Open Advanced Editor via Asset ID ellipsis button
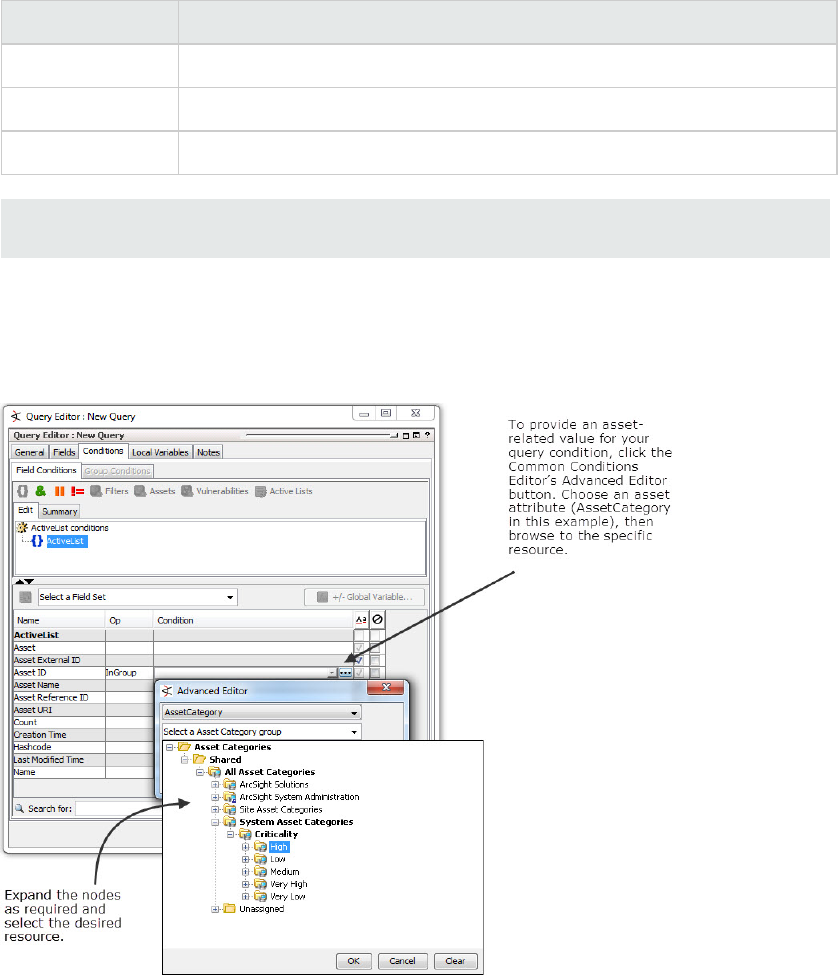 coord(346,673)
